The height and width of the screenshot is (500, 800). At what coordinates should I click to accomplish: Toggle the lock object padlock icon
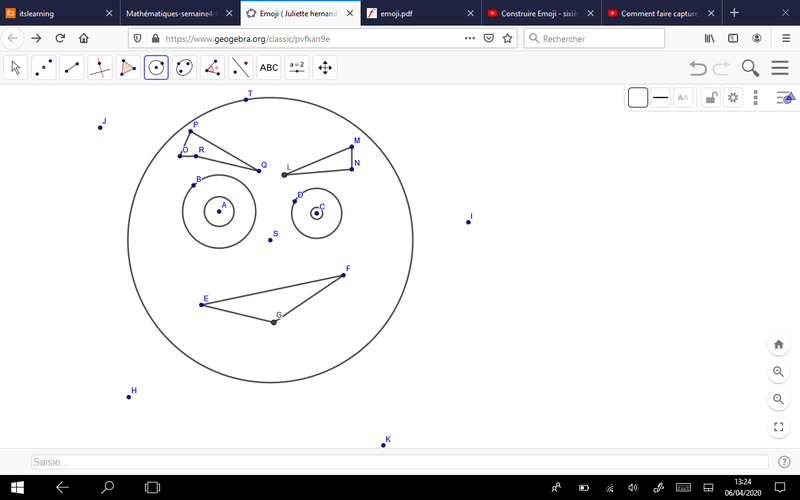click(x=709, y=97)
